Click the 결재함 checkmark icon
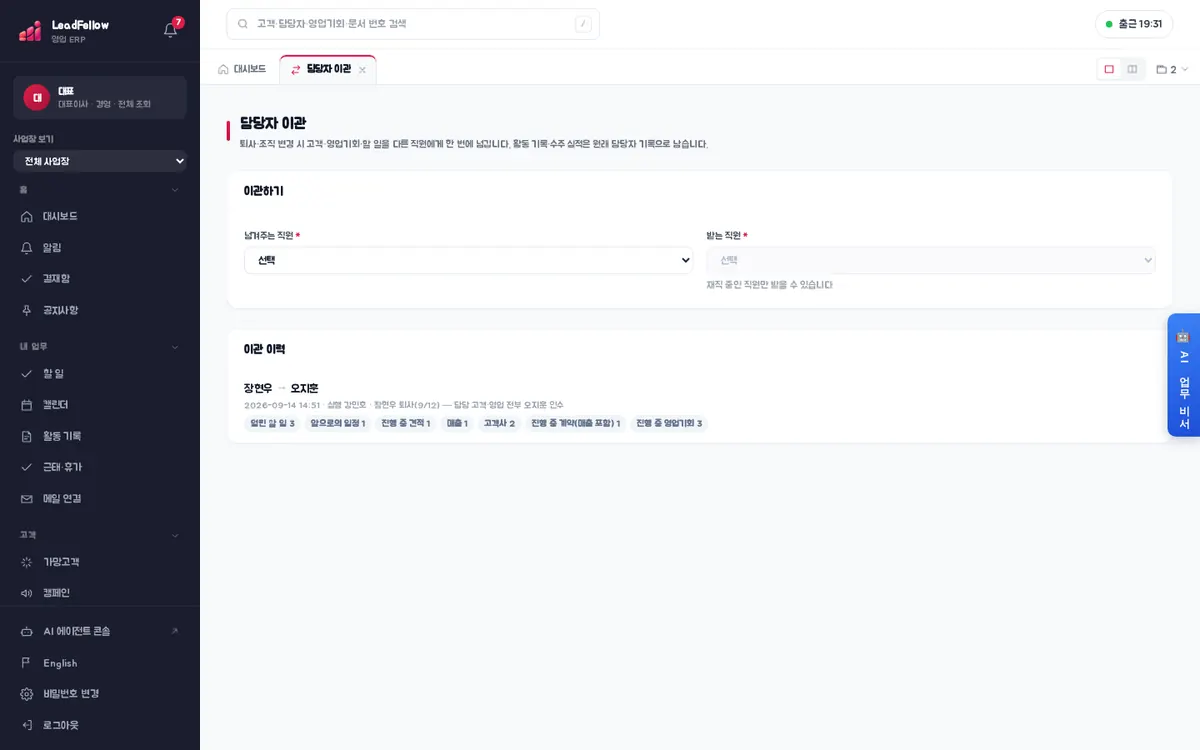The height and width of the screenshot is (750, 1200). [x=27, y=279]
